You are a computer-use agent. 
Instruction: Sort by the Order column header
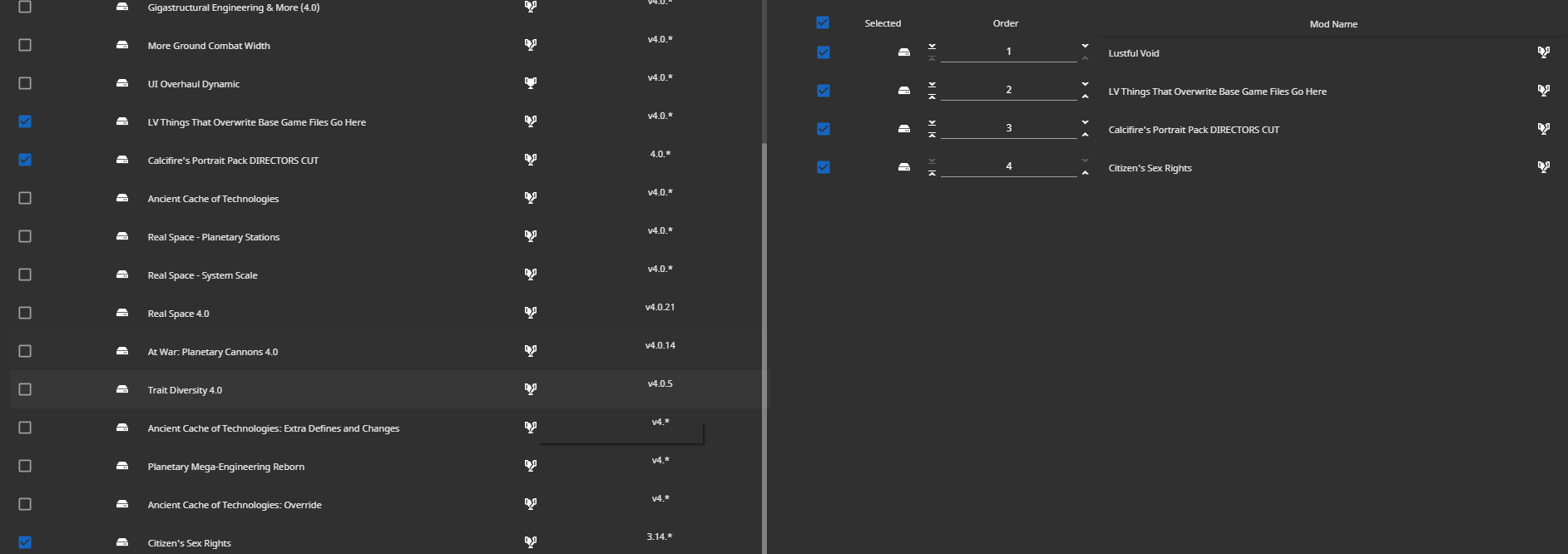(1005, 23)
